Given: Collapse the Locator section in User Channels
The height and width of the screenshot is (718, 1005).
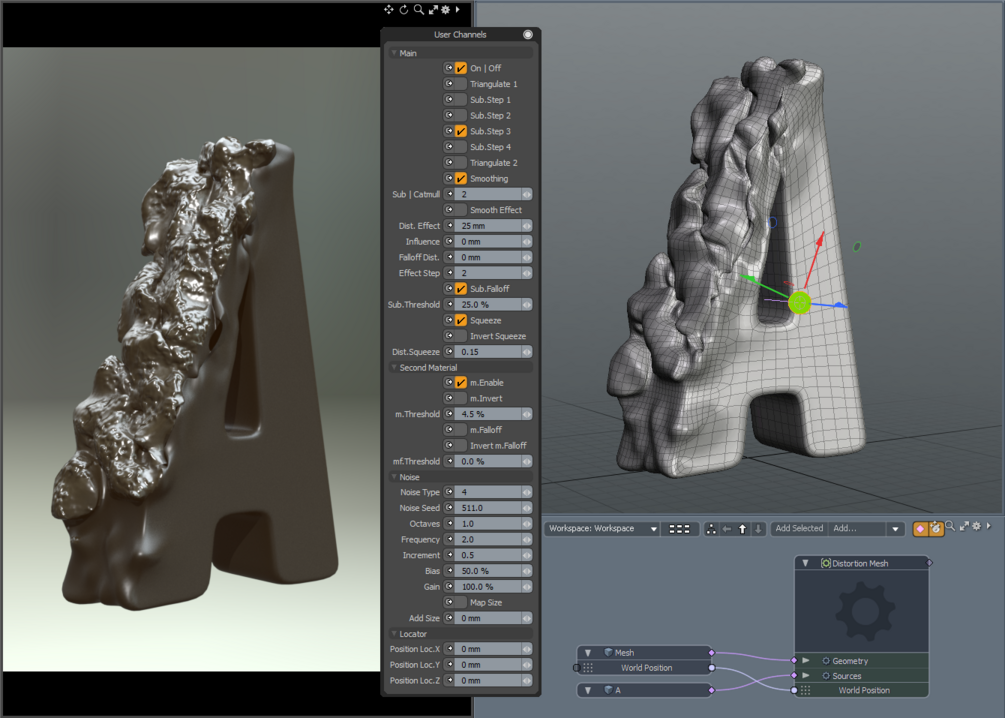Looking at the screenshot, I should click(x=395, y=633).
